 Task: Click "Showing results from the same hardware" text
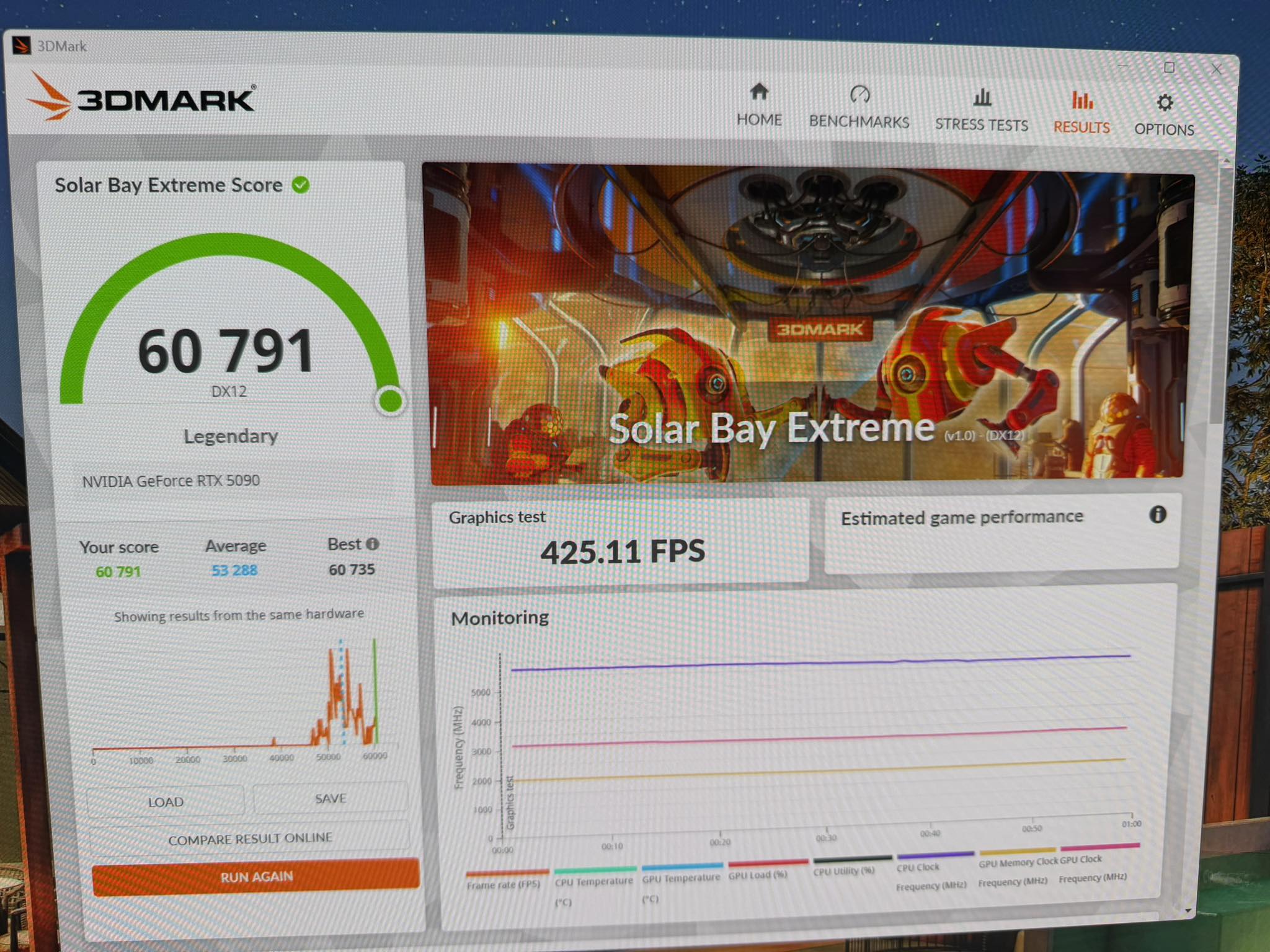(x=239, y=615)
